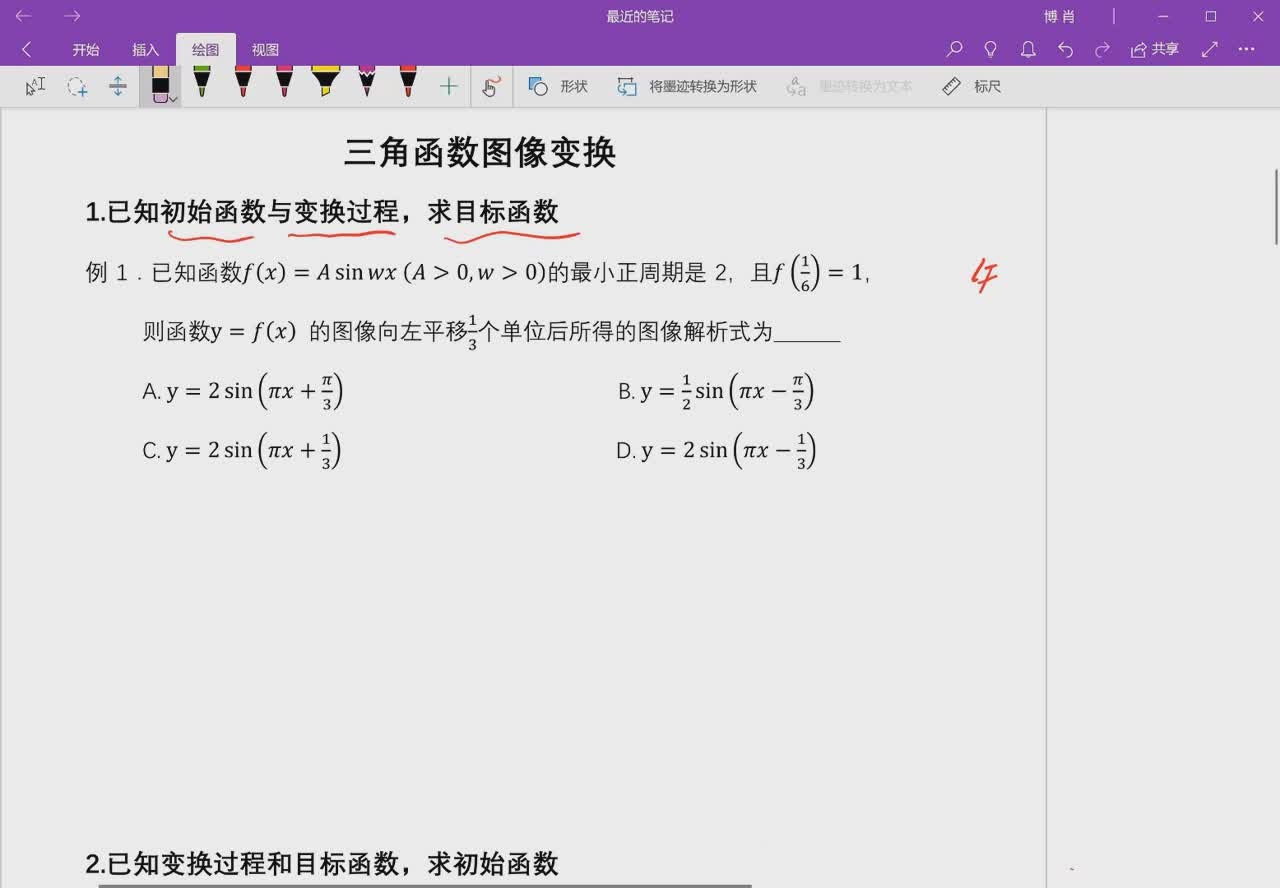This screenshot has height=888, width=1280.
Task: Select the last red pen before plus
Action: click(x=407, y=82)
